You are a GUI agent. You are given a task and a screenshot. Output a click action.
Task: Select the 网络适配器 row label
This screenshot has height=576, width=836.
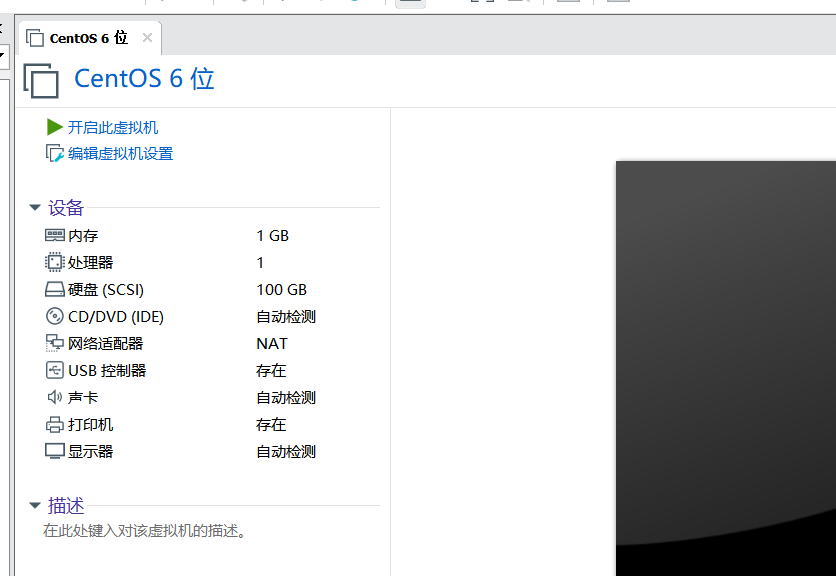tap(106, 343)
